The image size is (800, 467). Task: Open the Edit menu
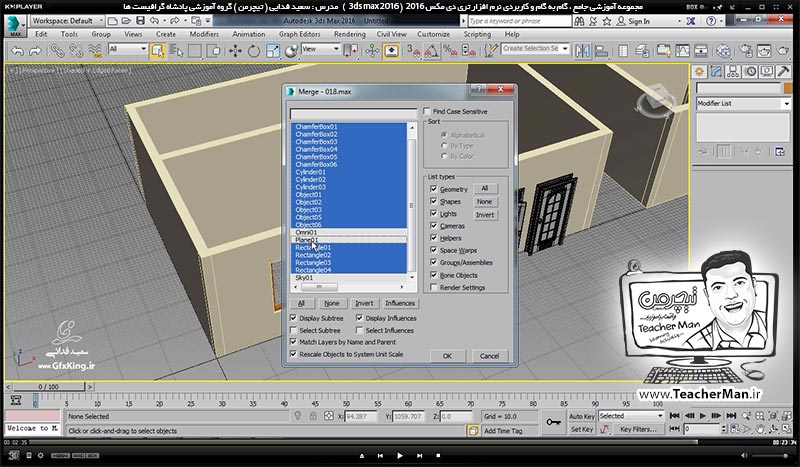pos(41,34)
